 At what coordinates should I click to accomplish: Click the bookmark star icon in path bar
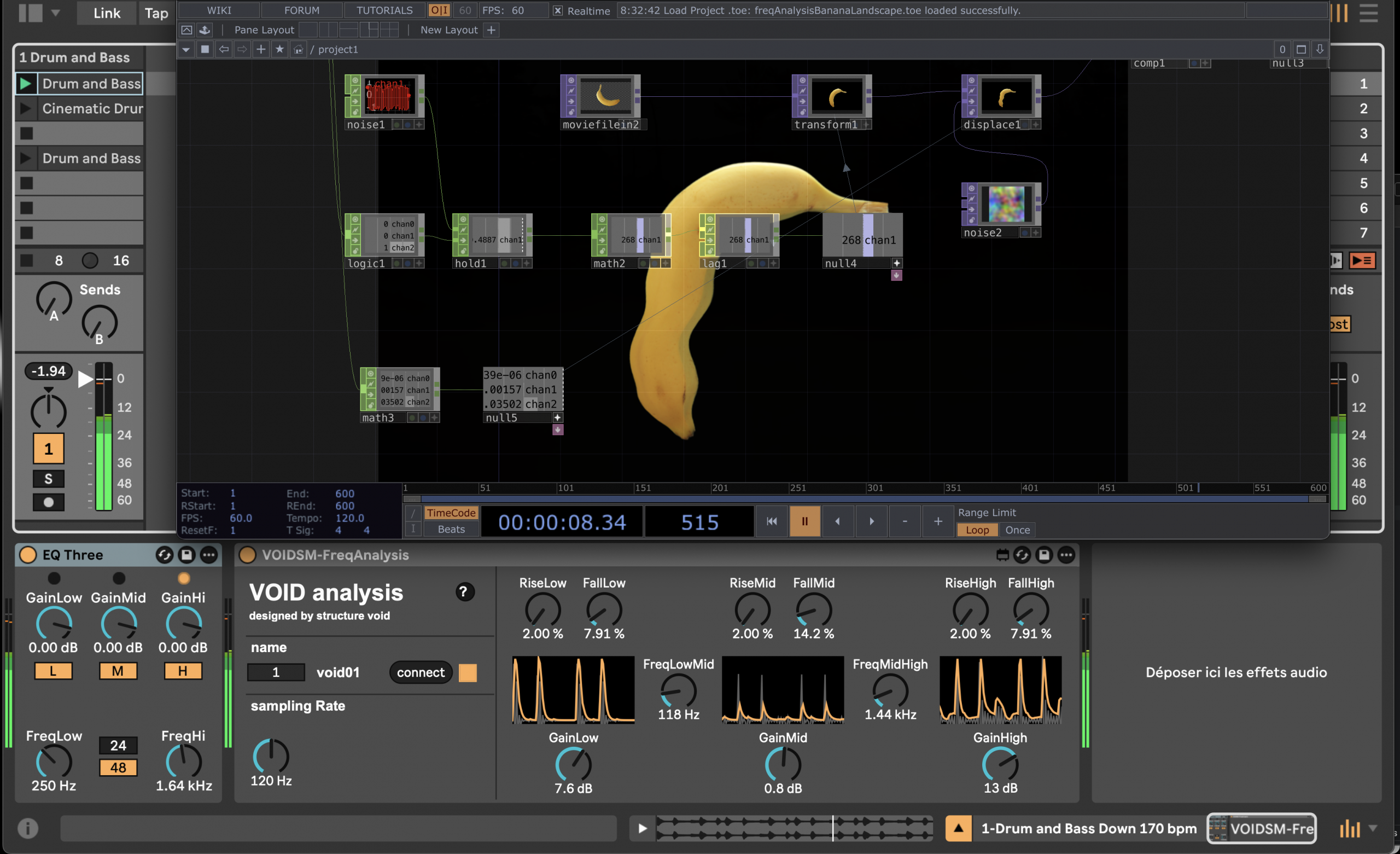pos(279,49)
